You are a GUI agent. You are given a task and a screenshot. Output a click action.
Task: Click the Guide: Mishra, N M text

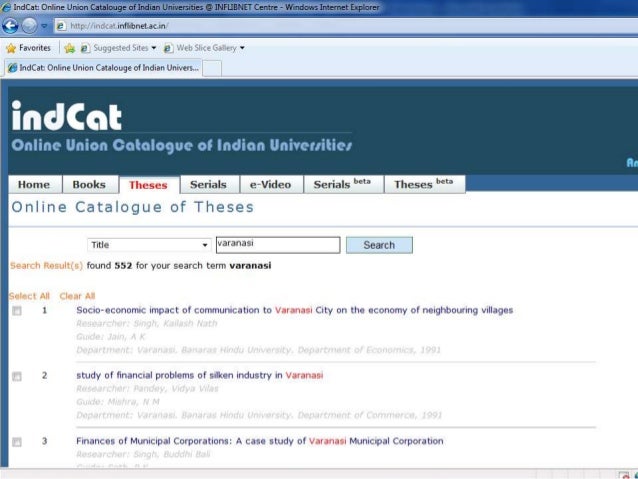[118, 402]
